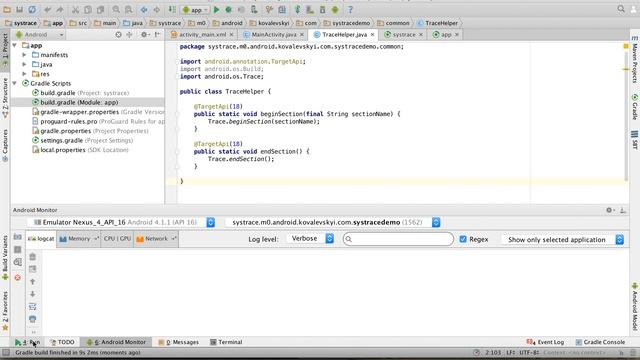The image size is (640, 360).
Task: Run the app with green play icon
Action: (x=217, y=9)
